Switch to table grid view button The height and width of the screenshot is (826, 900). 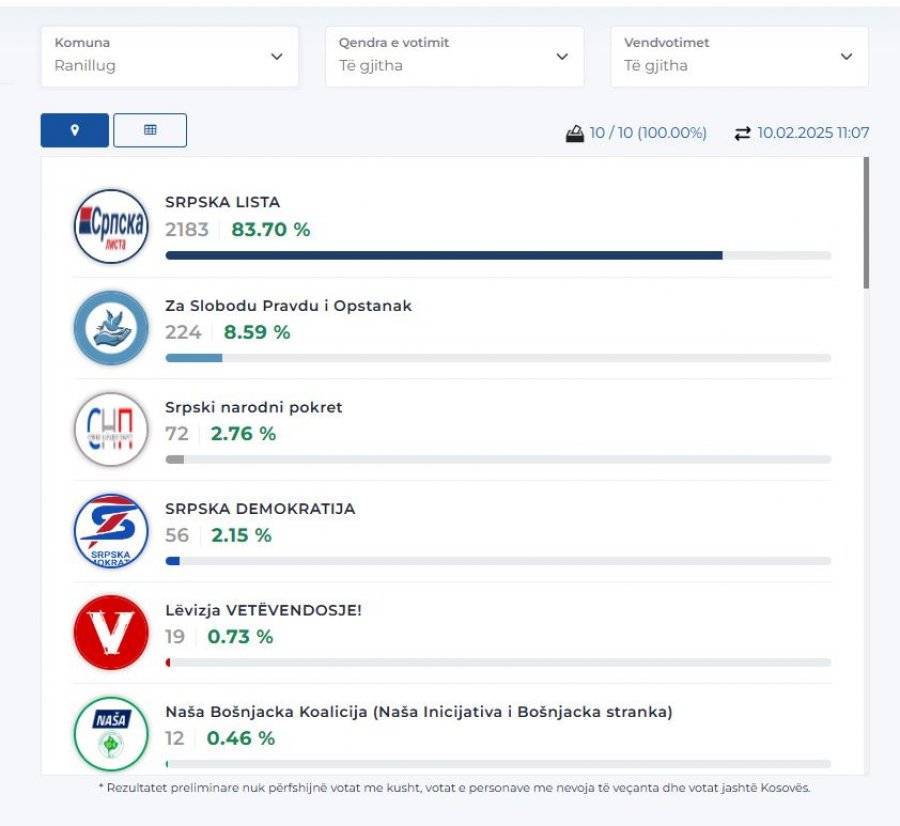(x=150, y=130)
